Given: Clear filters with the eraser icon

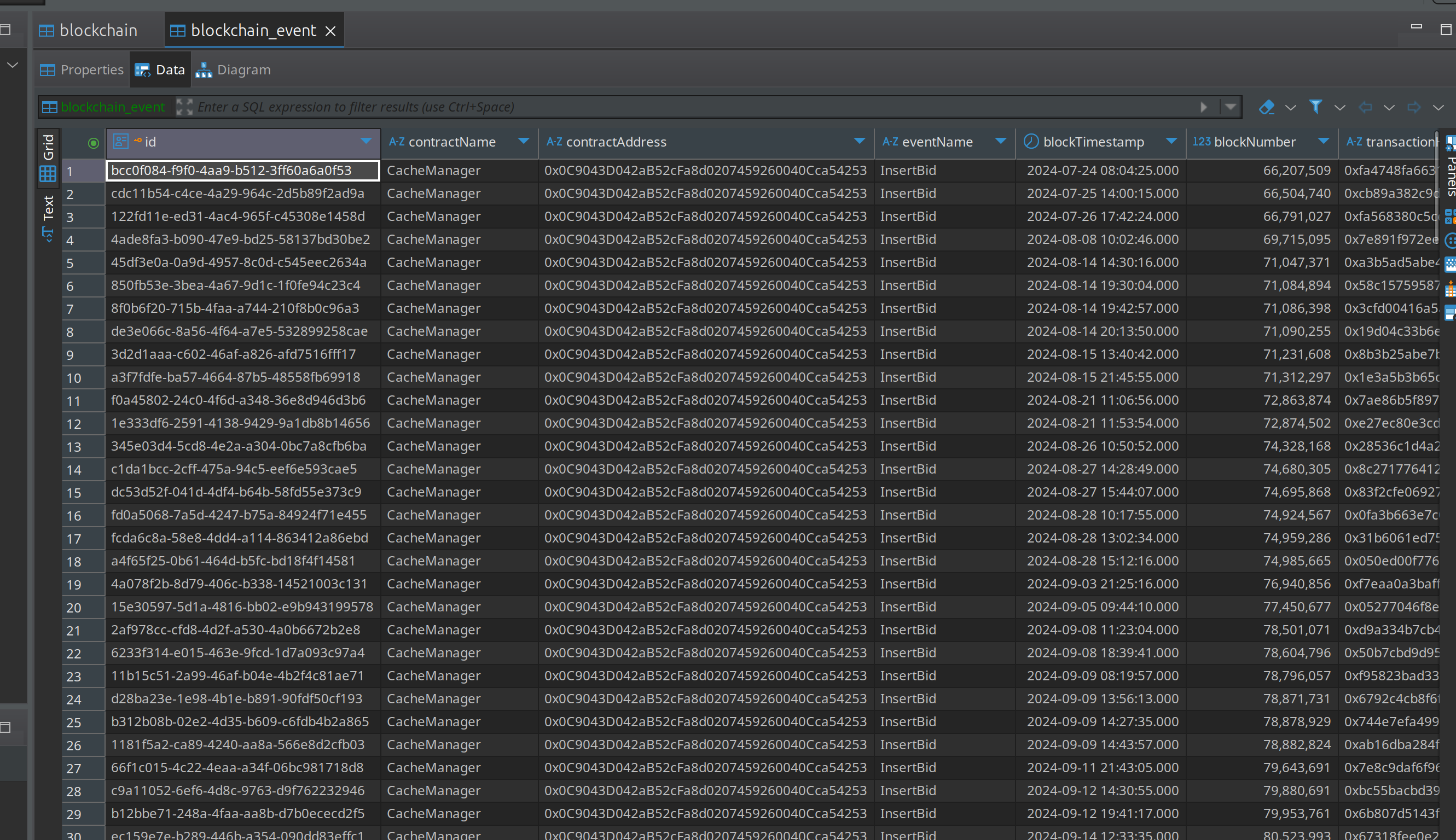Looking at the screenshot, I should coord(1266,107).
